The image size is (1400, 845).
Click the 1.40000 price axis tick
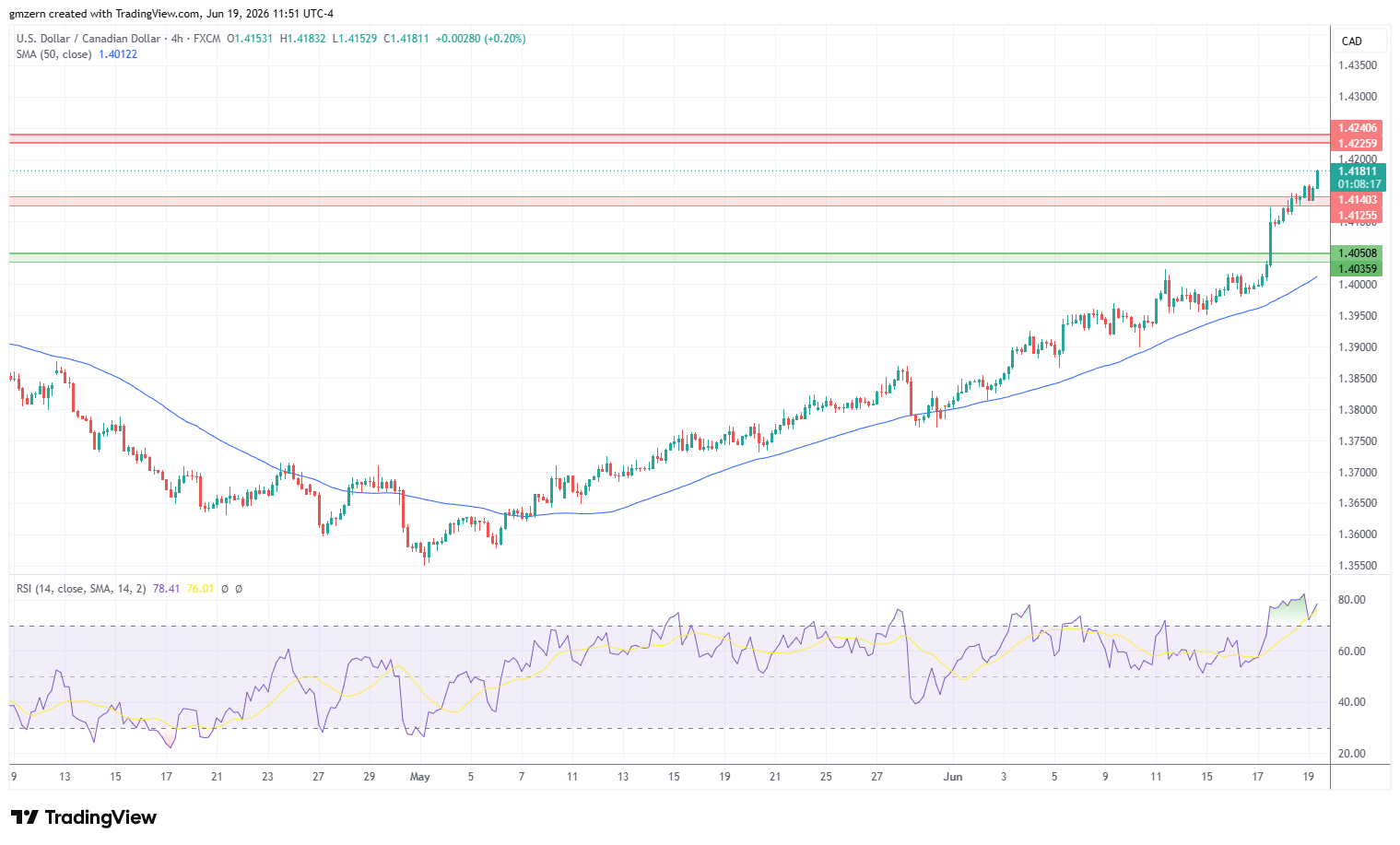[1358, 285]
